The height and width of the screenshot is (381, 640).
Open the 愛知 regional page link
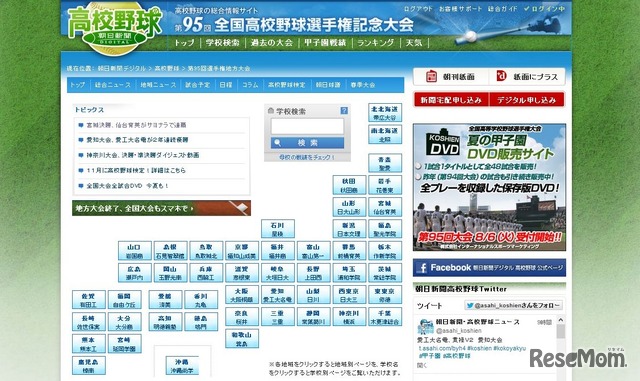278,291
